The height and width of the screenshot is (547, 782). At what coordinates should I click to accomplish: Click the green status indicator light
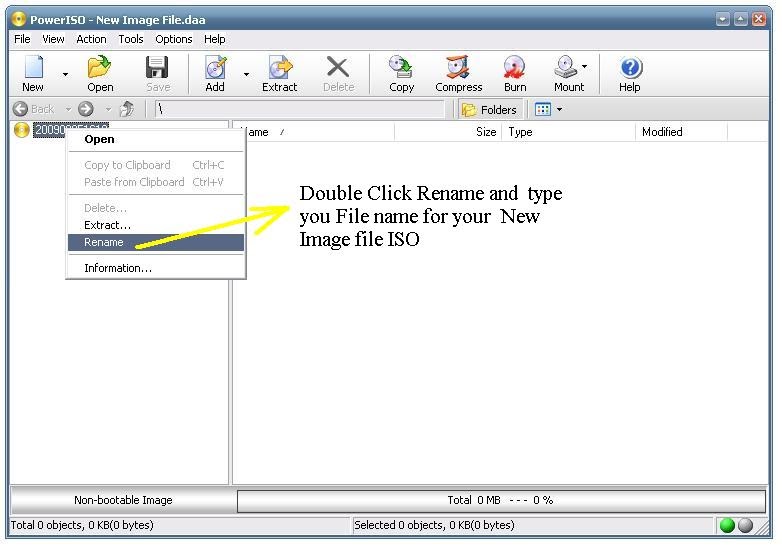click(728, 525)
